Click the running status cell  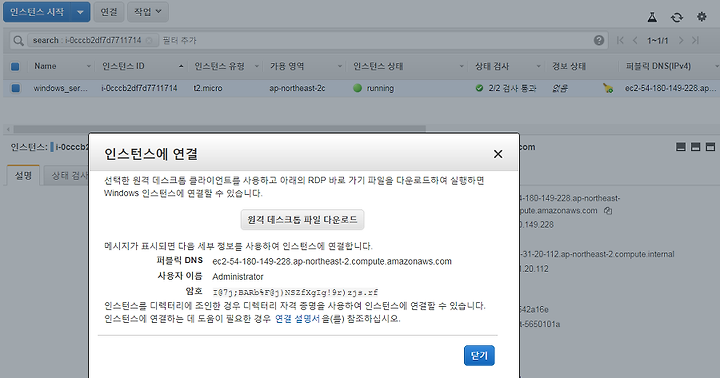[380, 88]
